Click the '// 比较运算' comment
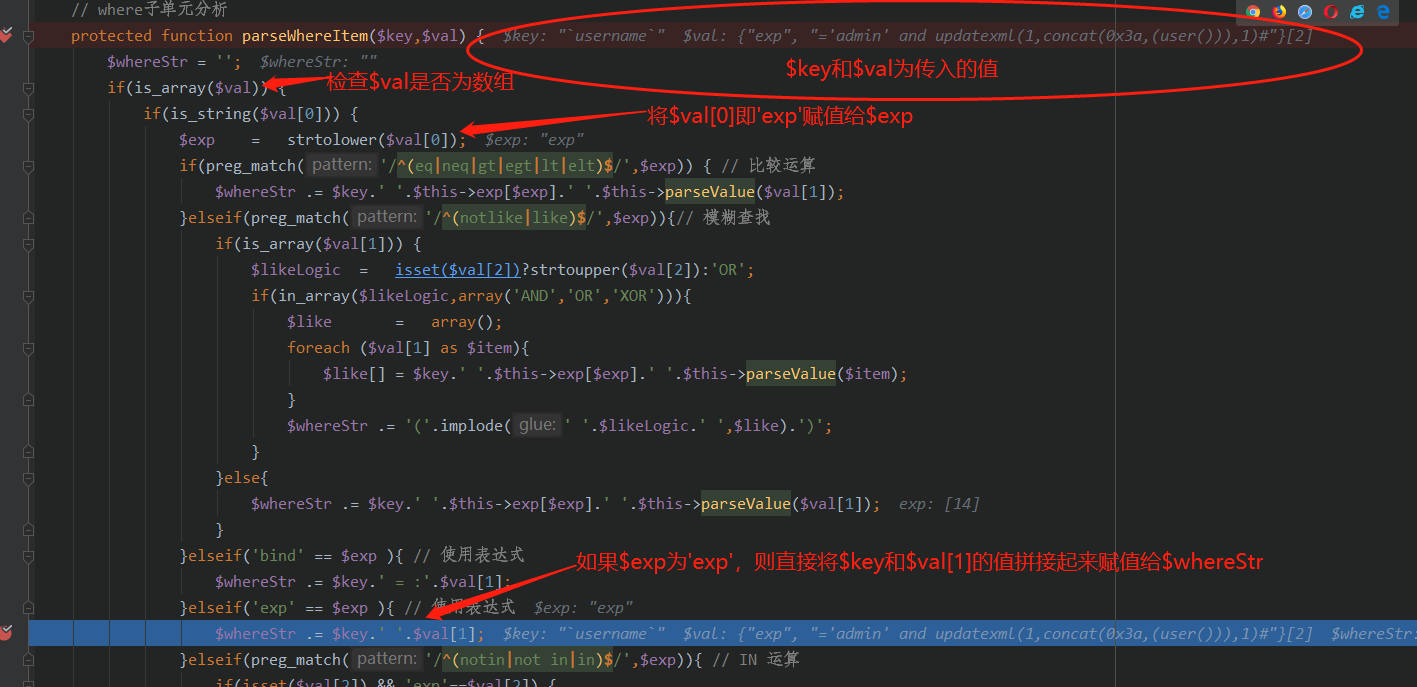The height and width of the screenshot is (687, 1417). [x=768, y=166]
